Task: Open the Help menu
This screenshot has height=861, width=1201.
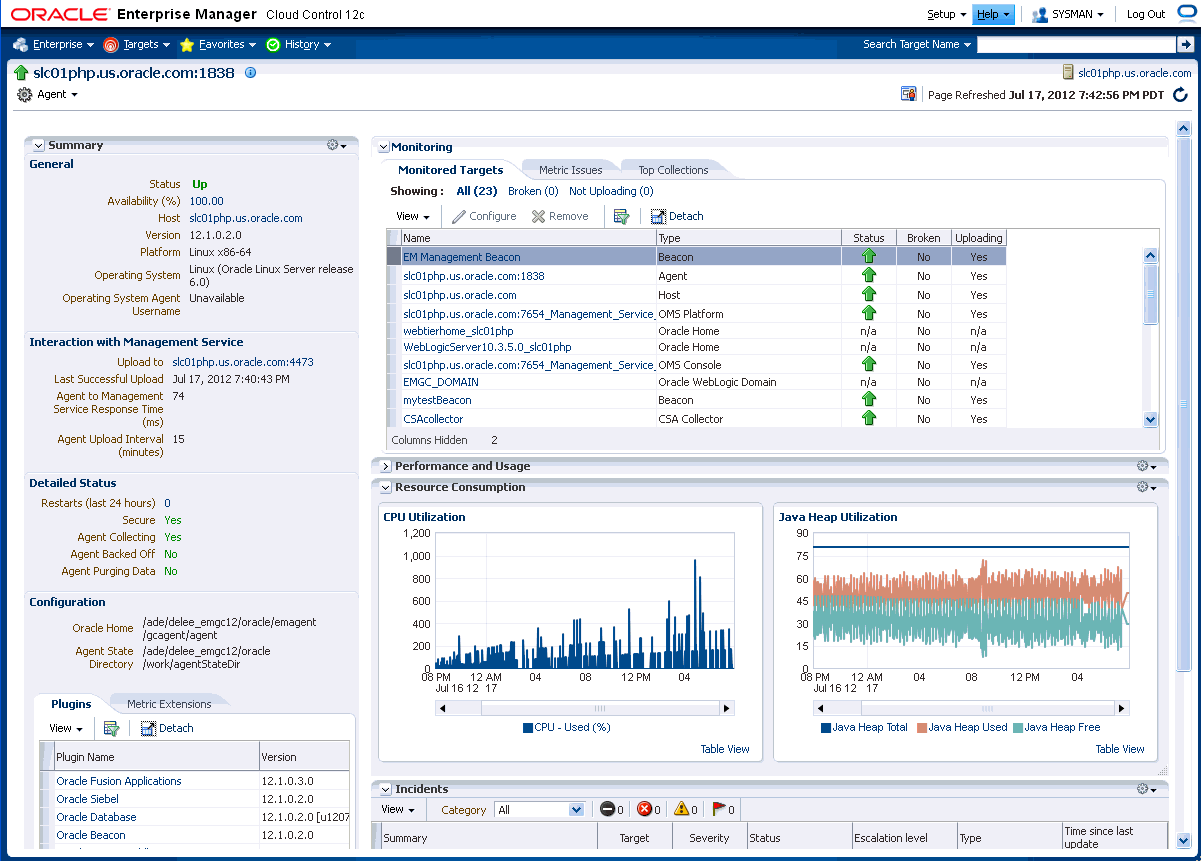Action: [x=993, y=14]
